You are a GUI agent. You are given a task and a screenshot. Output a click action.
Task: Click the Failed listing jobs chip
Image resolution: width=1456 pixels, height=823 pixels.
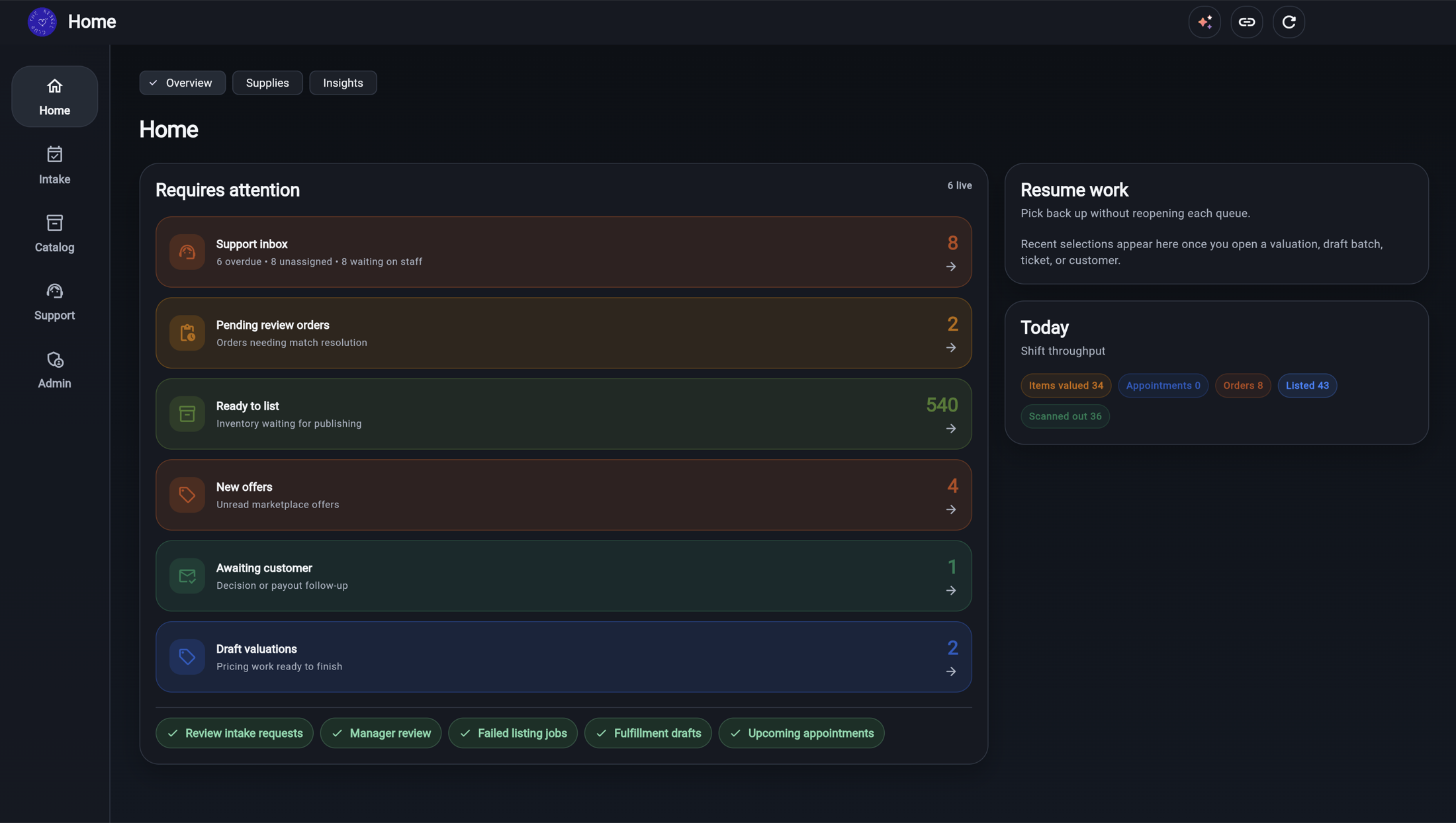pos(513,733)
